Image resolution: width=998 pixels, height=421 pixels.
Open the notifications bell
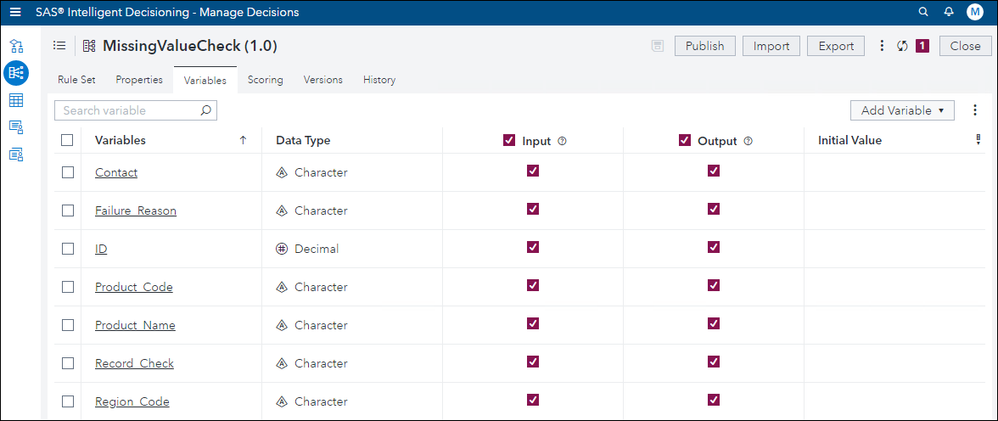949,12
